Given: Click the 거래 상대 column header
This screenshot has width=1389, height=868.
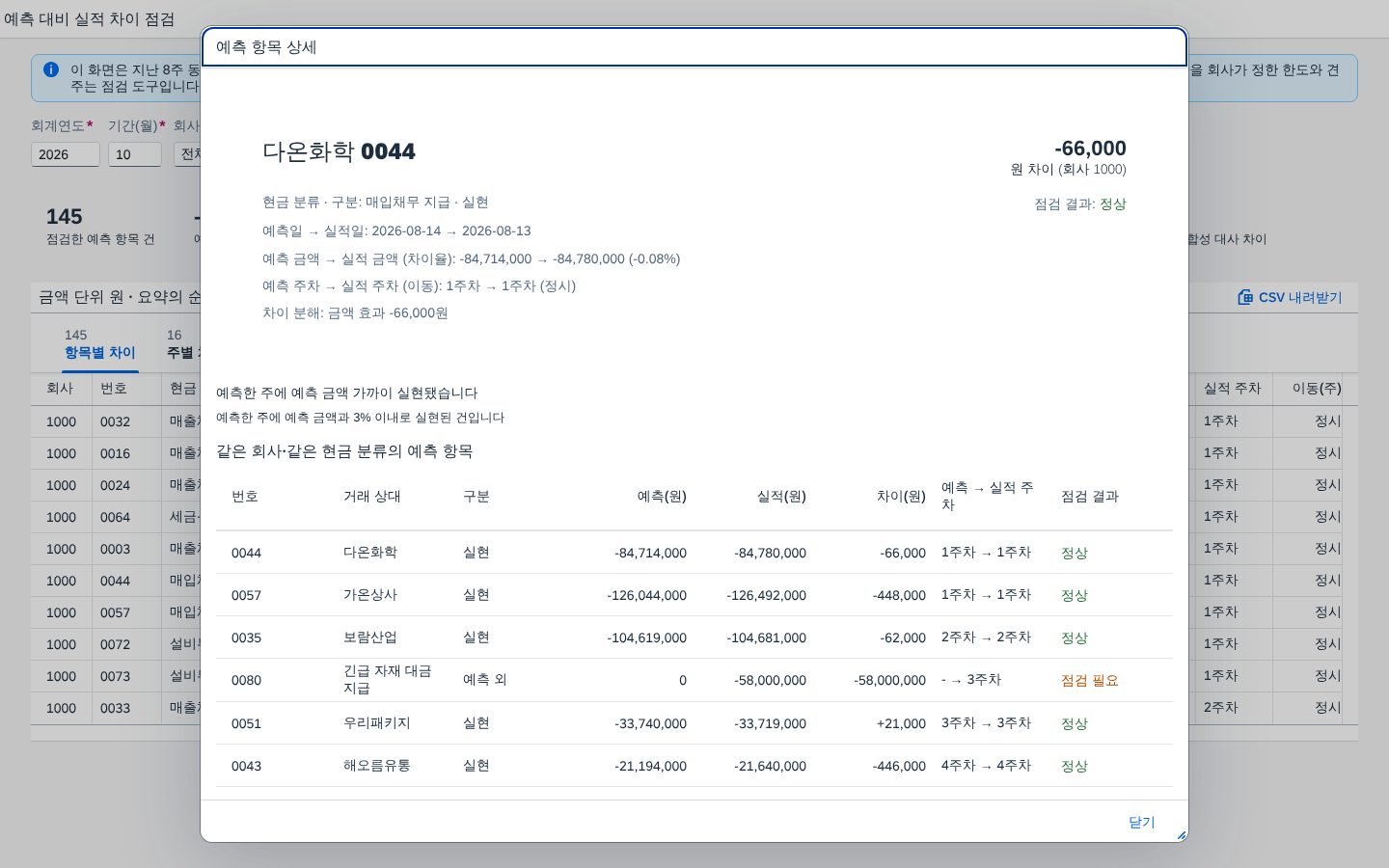Looking at the screenshot, I should [x=371, y=496].
